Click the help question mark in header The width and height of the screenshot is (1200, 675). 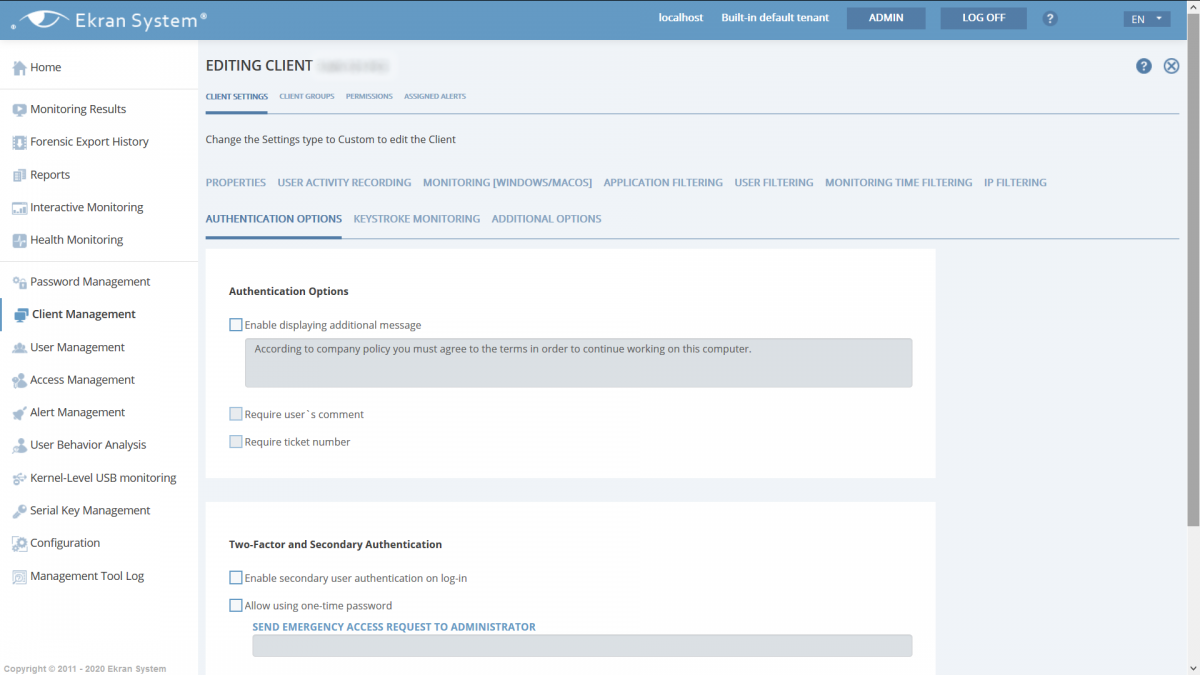pos(1050,19)
